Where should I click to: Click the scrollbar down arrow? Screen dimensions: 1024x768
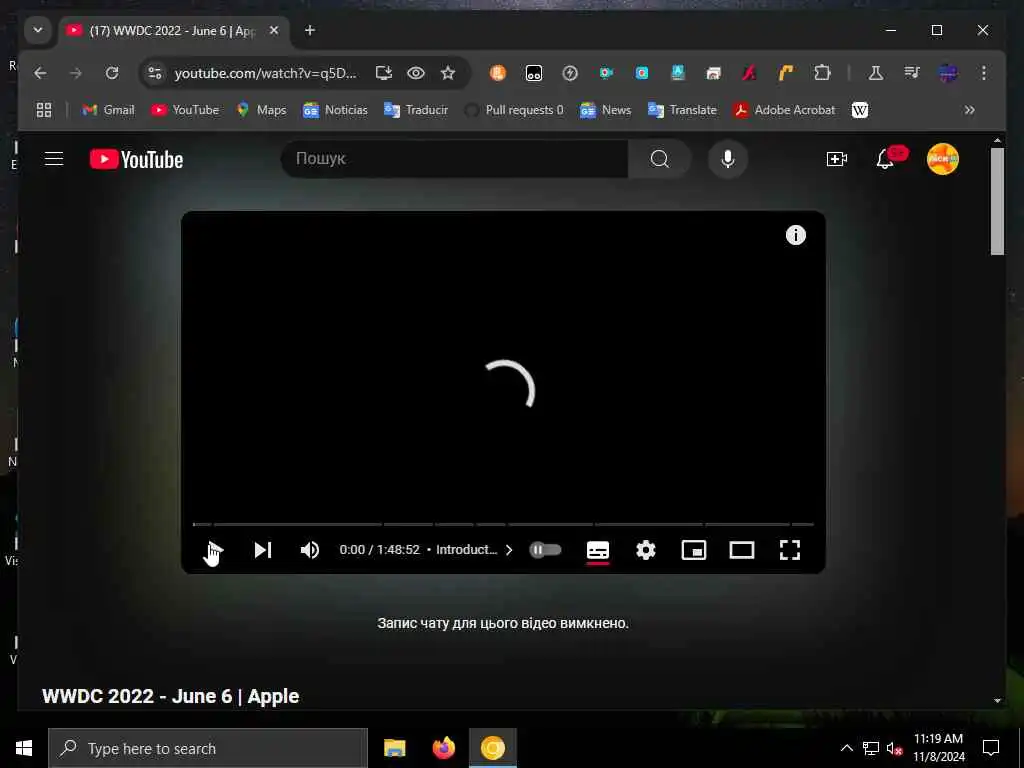coord(997,701)
